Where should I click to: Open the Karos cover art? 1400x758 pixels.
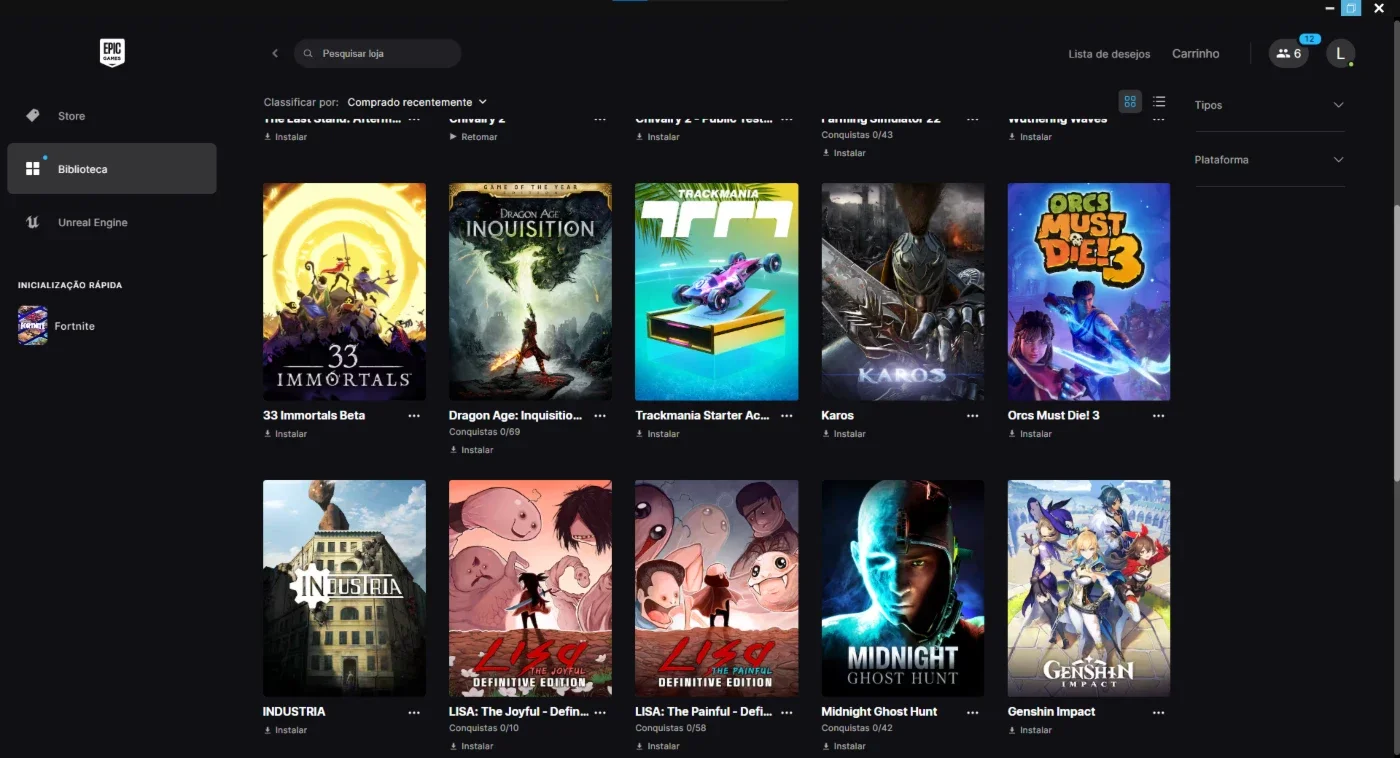pyautogui.click(x=903, y=291)
